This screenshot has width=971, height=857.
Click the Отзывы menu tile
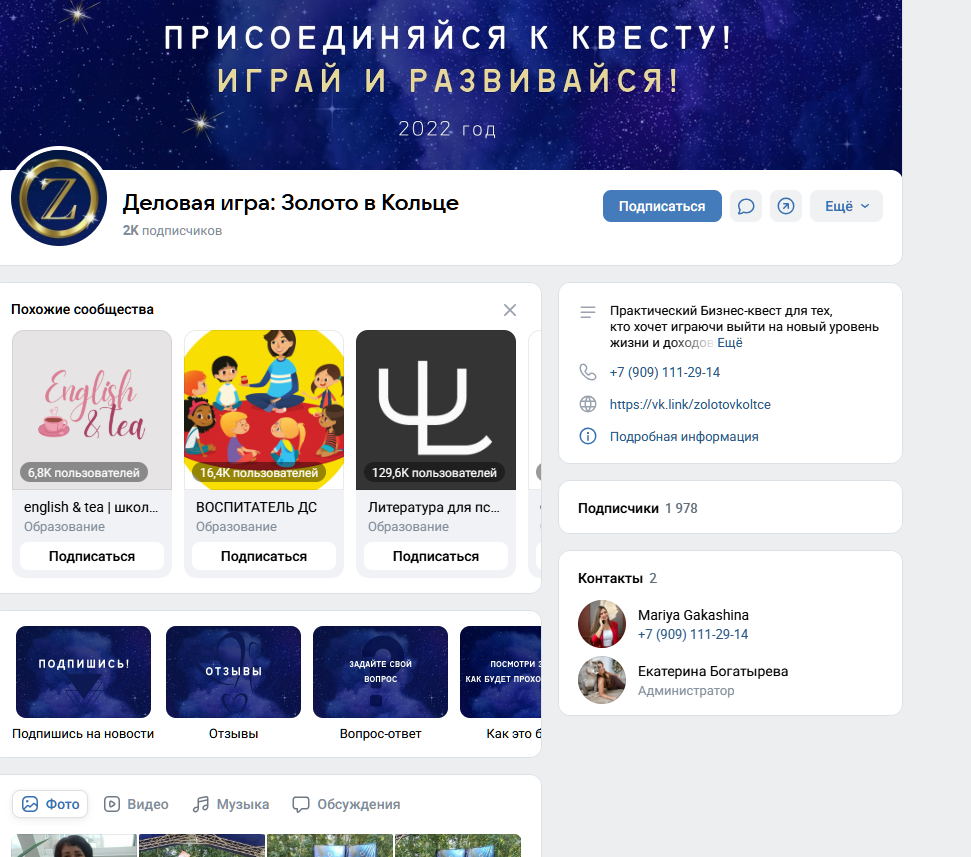(x=232, y=672)
